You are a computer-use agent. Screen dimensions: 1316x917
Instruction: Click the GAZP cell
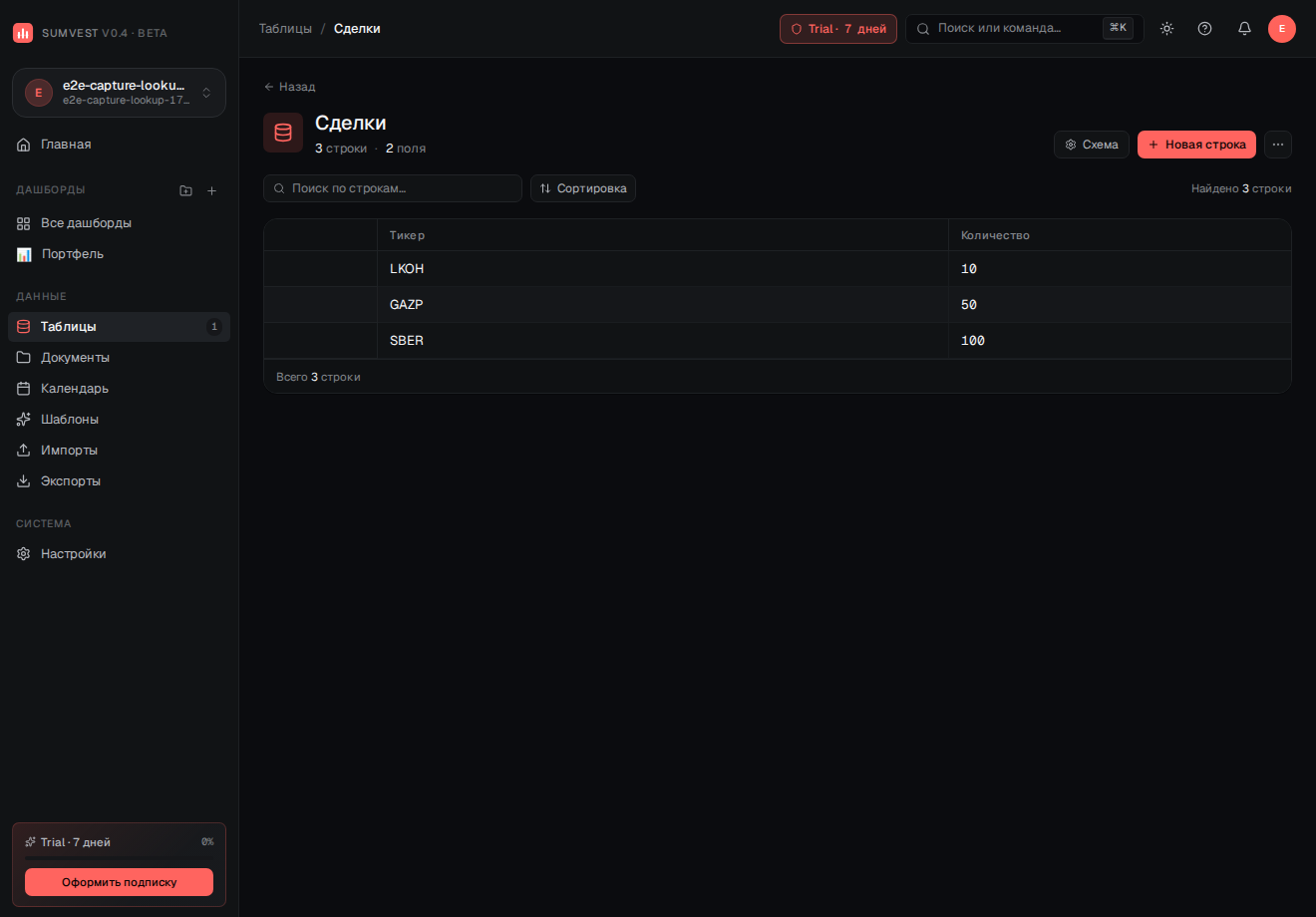point(663,305)
